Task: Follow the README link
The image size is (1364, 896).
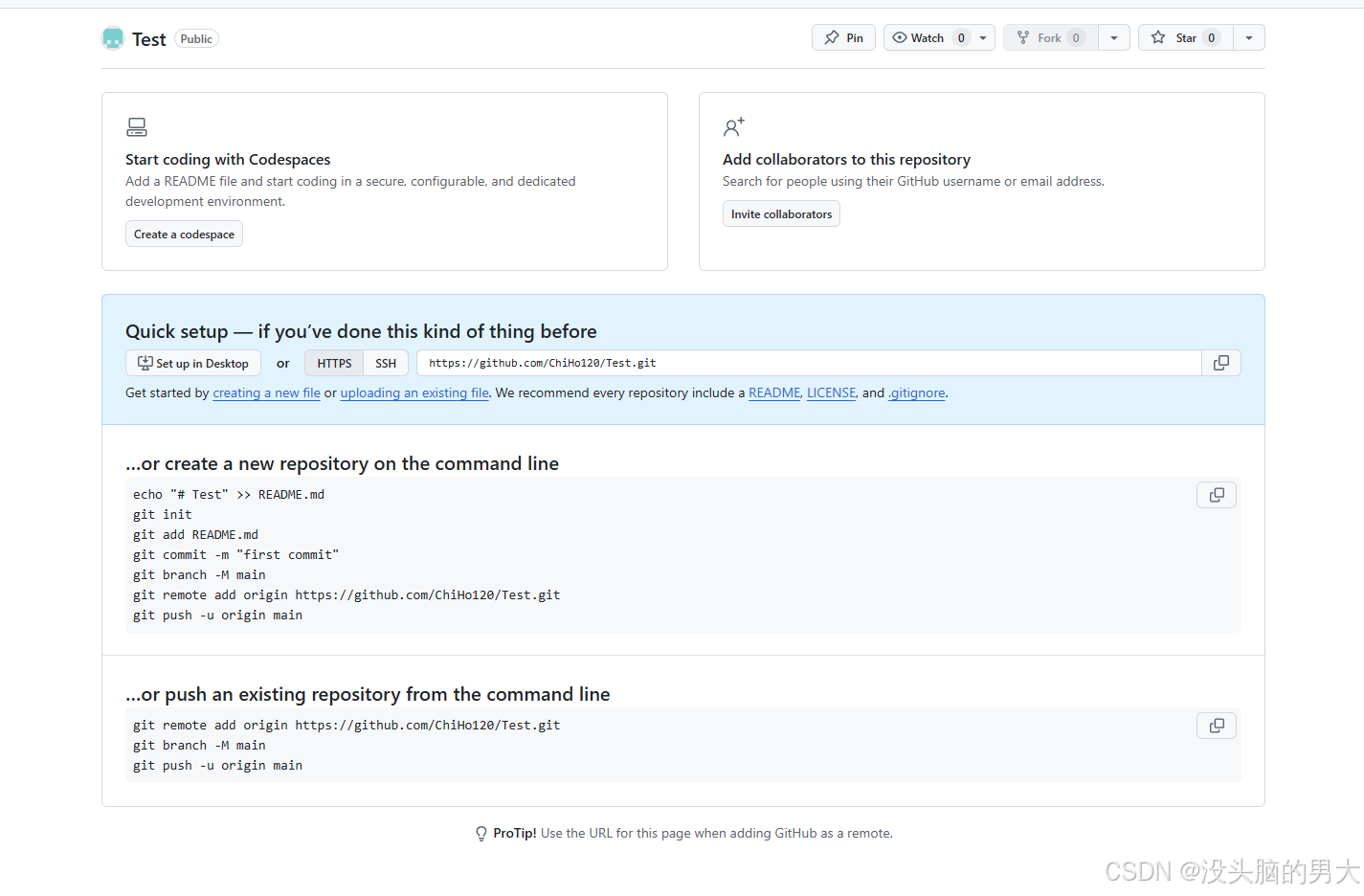Action: [x=774, y=392]
